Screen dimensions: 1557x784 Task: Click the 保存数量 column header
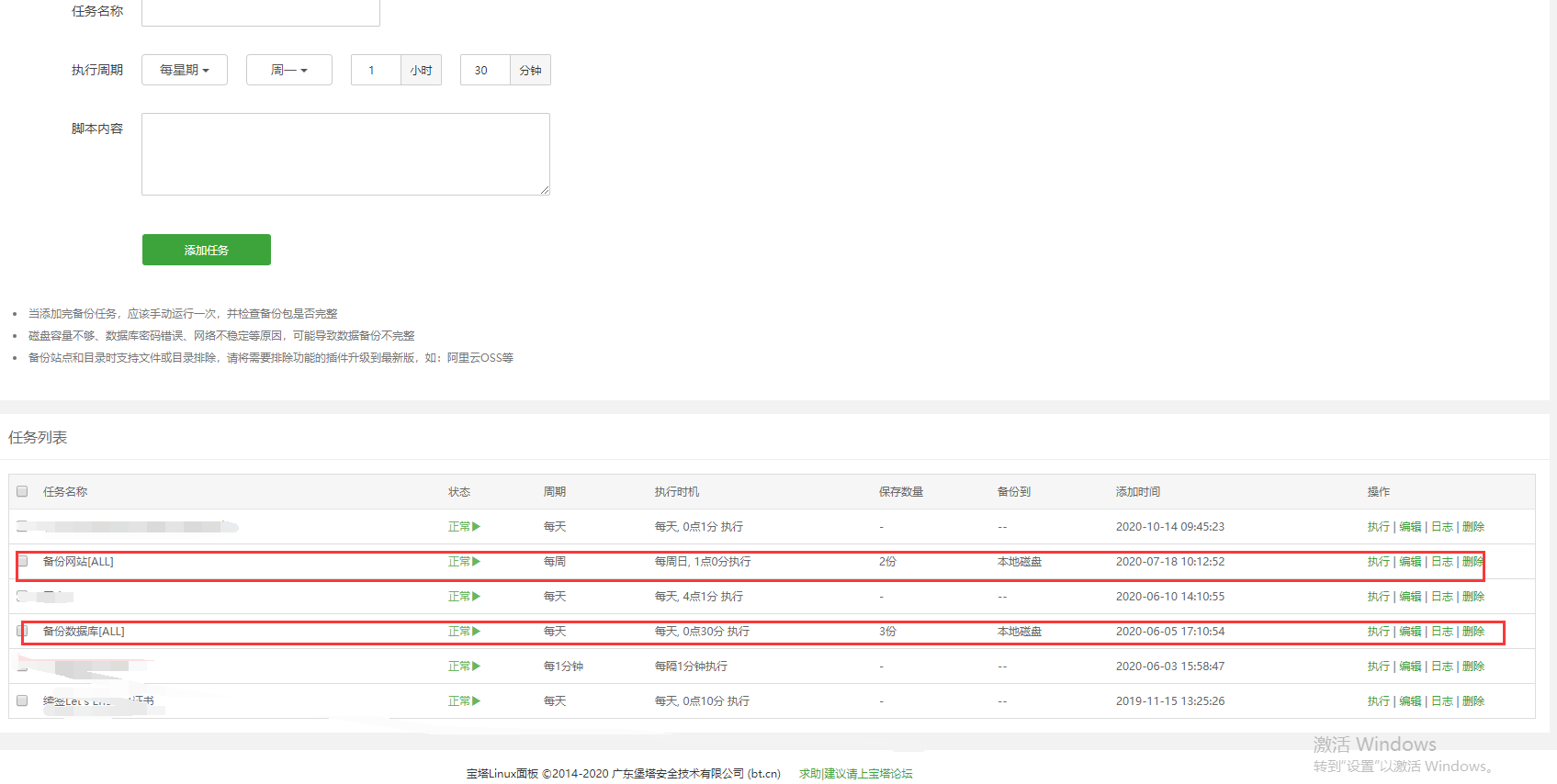tap(901, 492)
